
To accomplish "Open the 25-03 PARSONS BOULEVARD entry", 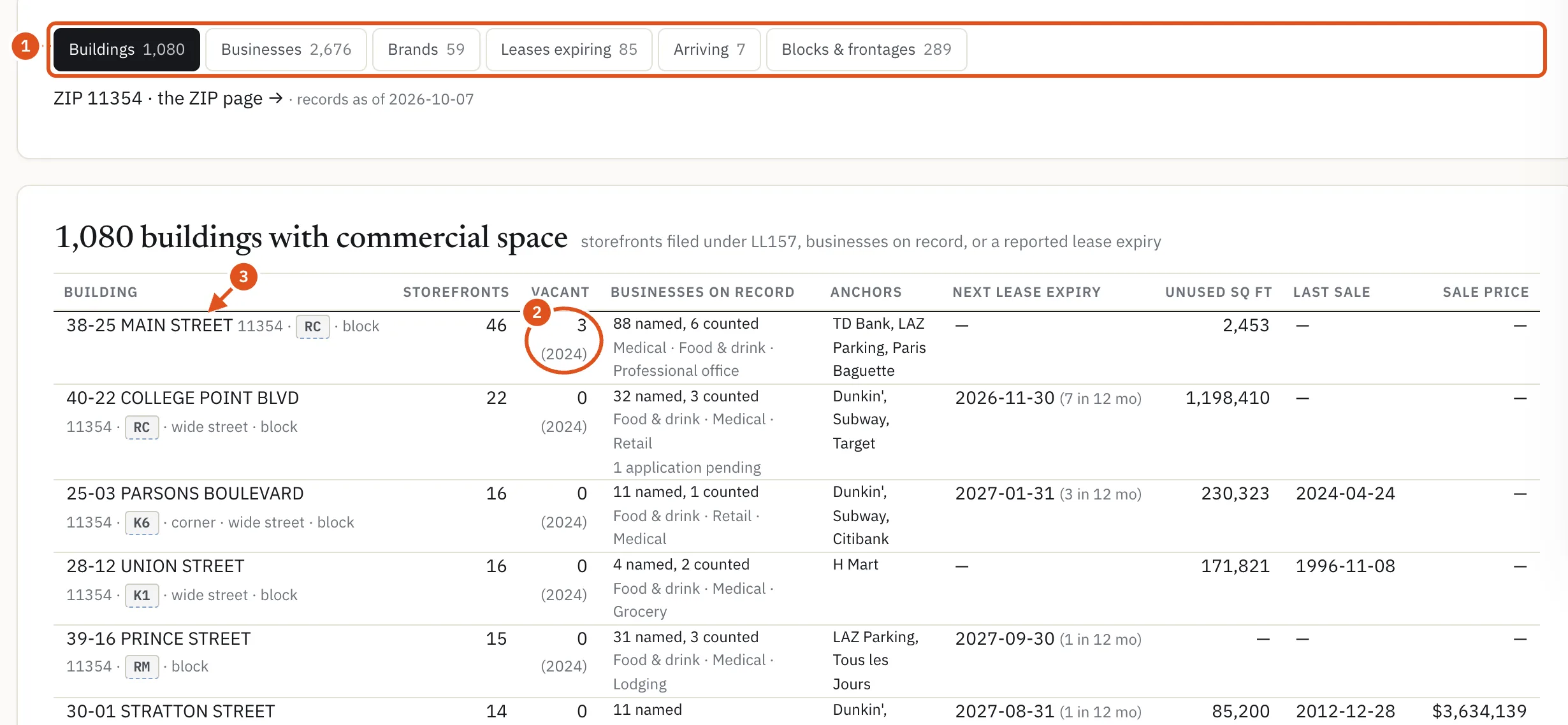I will 185,494.
